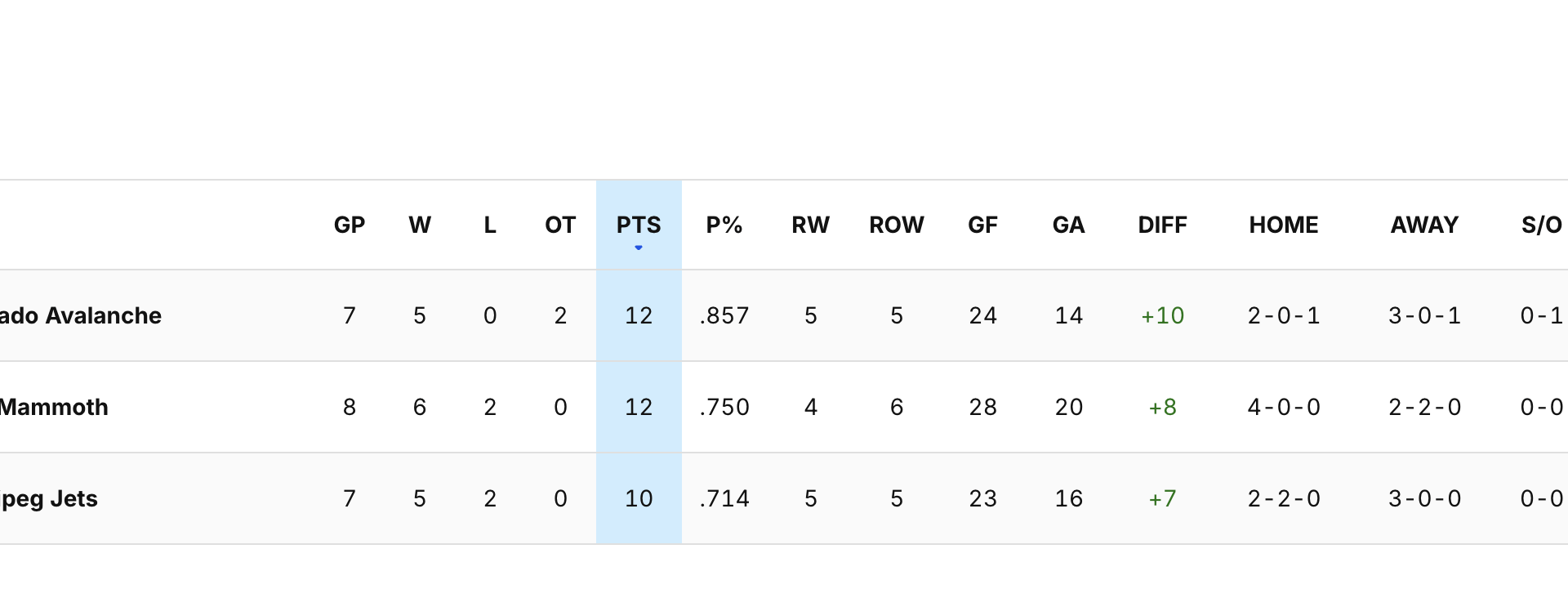
Task: Sort by ROW column header
Action: pos(896,225)
